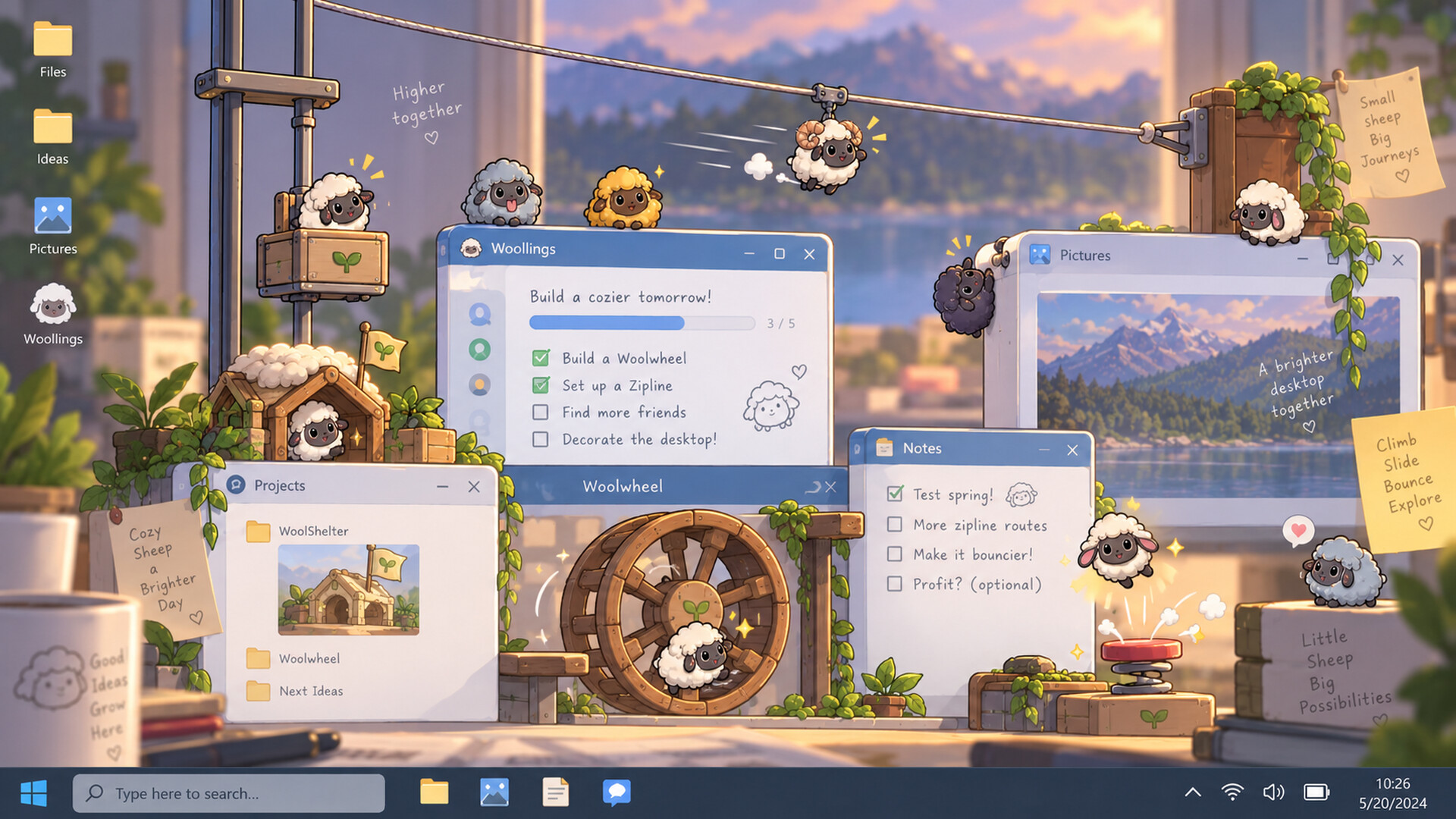Viewport: 1456px width, 819px height.
Task: Click the WoolShelter preview thumbnail
Action: click(348, 589)
